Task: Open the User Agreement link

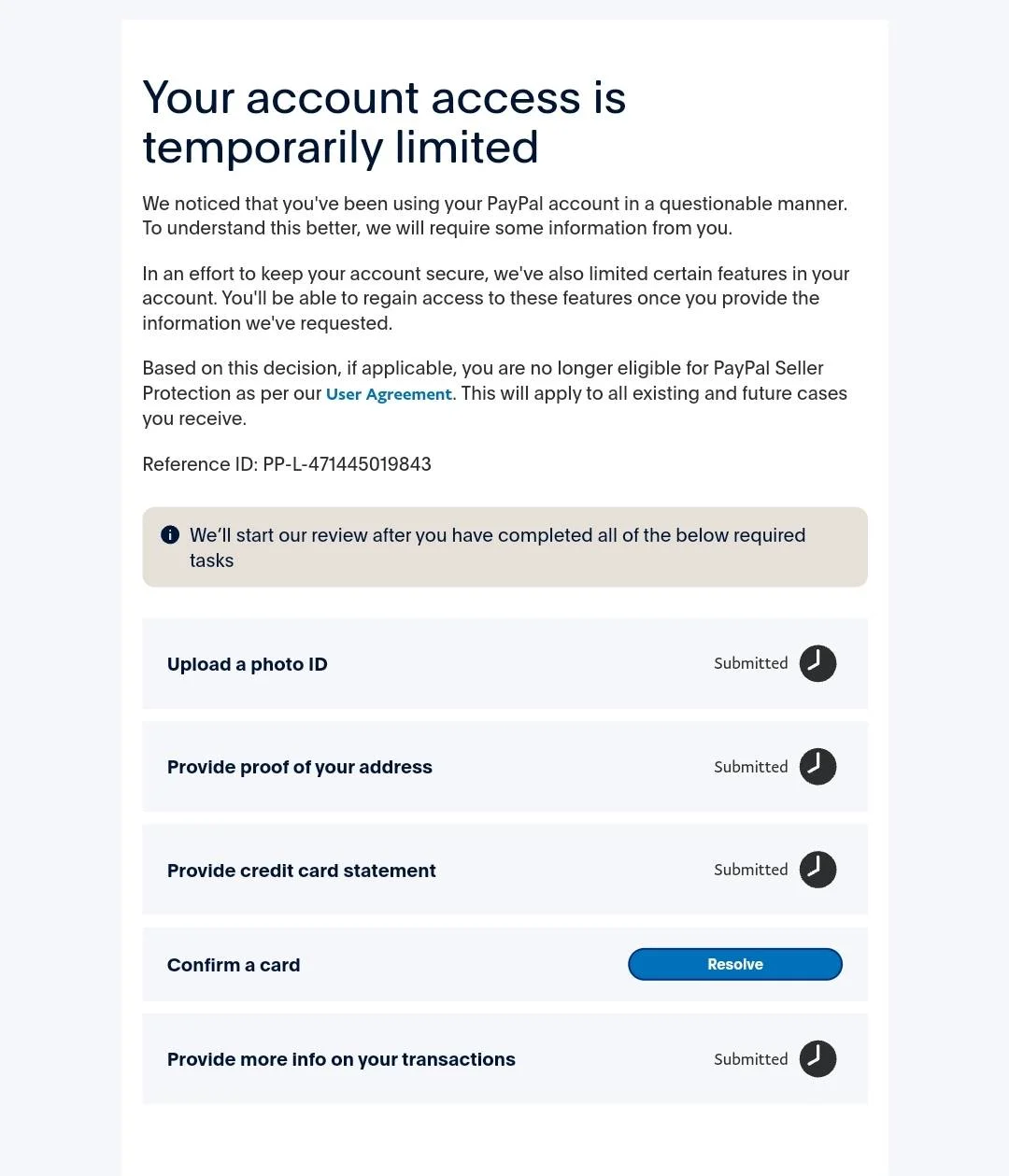Action: [x=389, y=394]
